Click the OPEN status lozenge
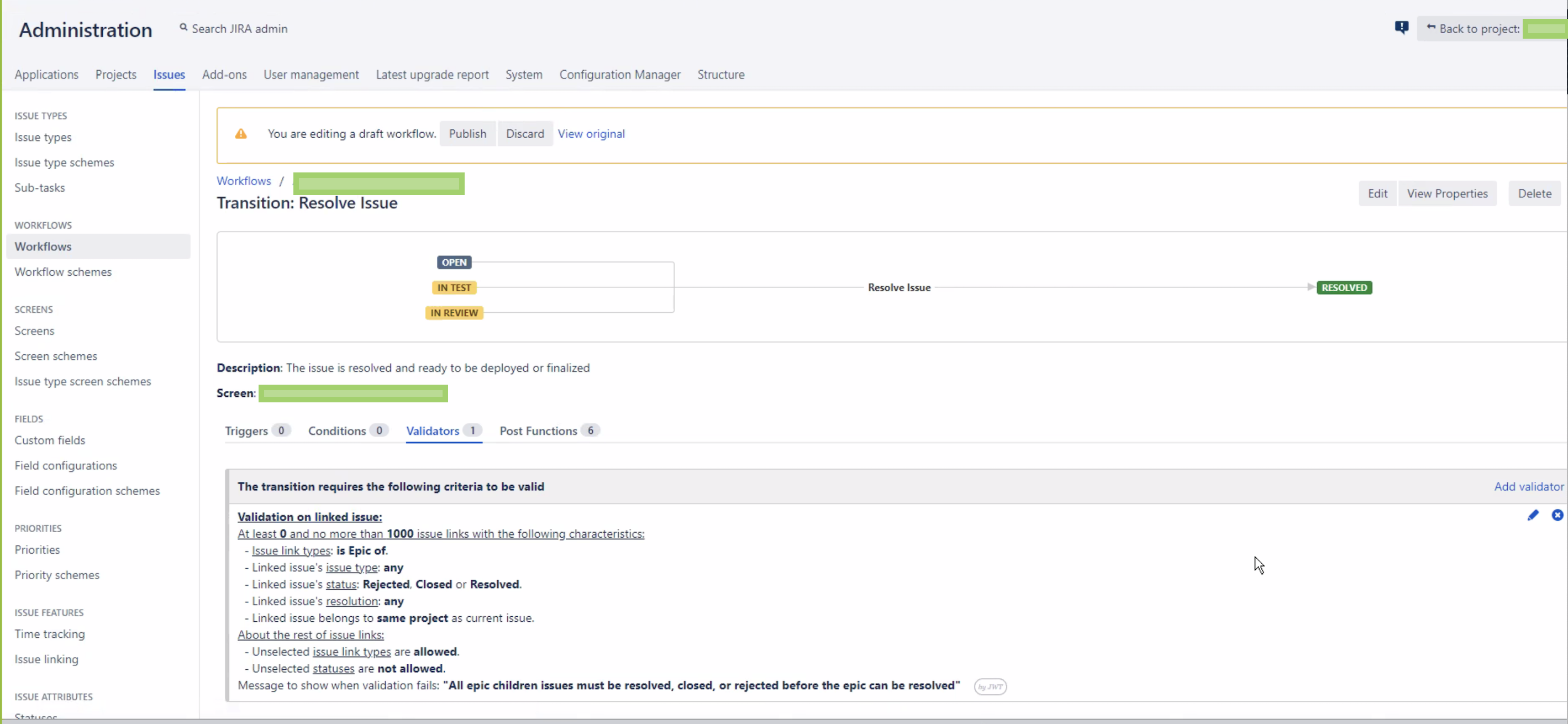1568x724 pixels. [454, 263]
